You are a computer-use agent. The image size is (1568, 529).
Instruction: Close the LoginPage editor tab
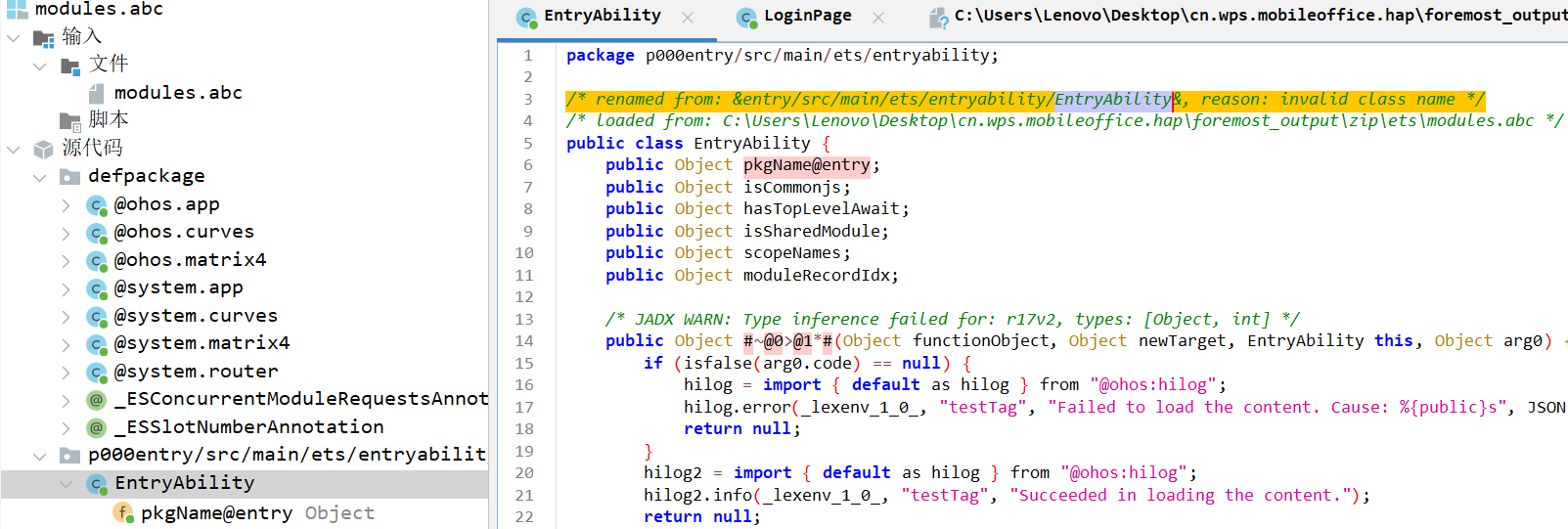point(878,17)
